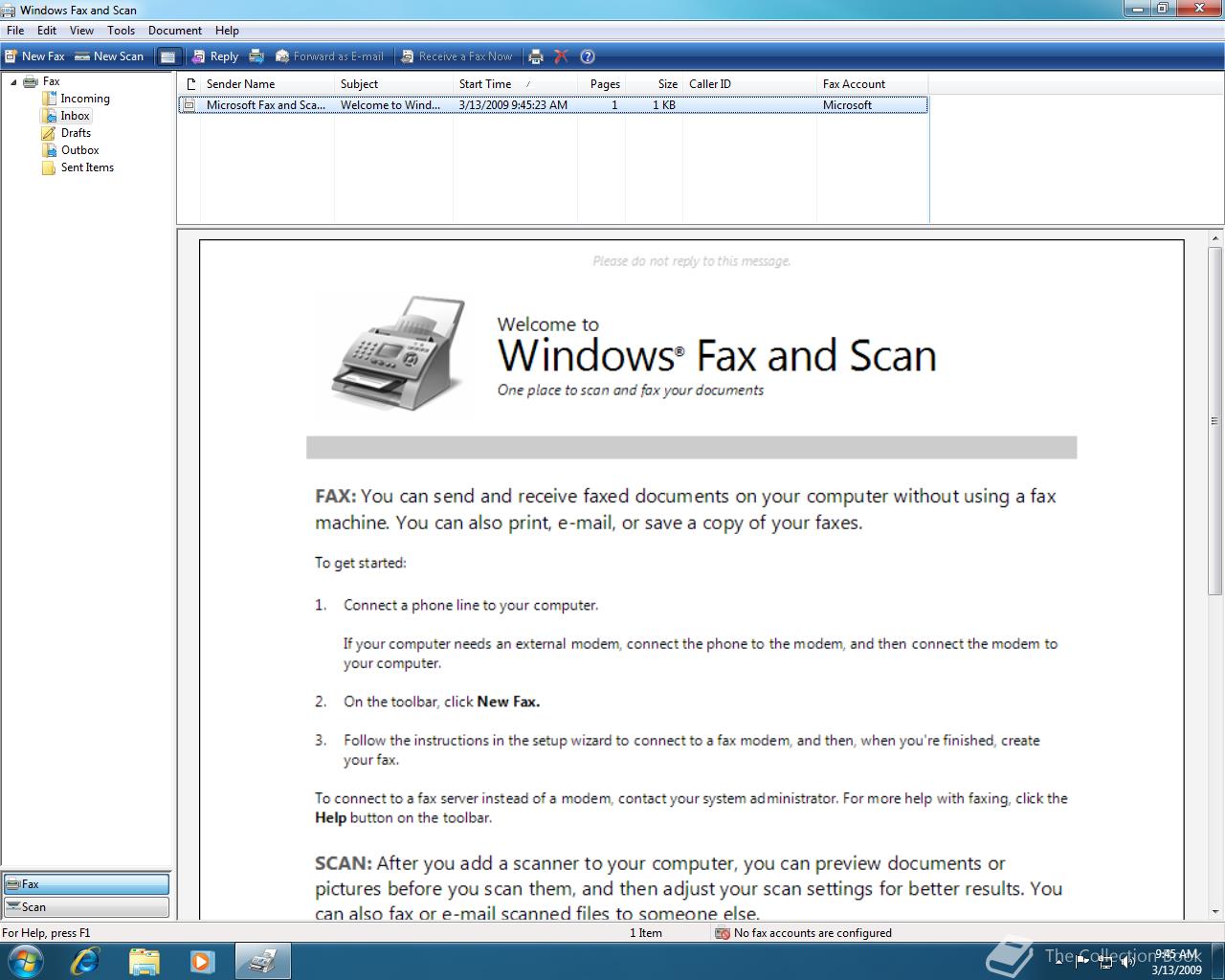
Task: Open the Tools menu
Action: [x=121, y=31]
